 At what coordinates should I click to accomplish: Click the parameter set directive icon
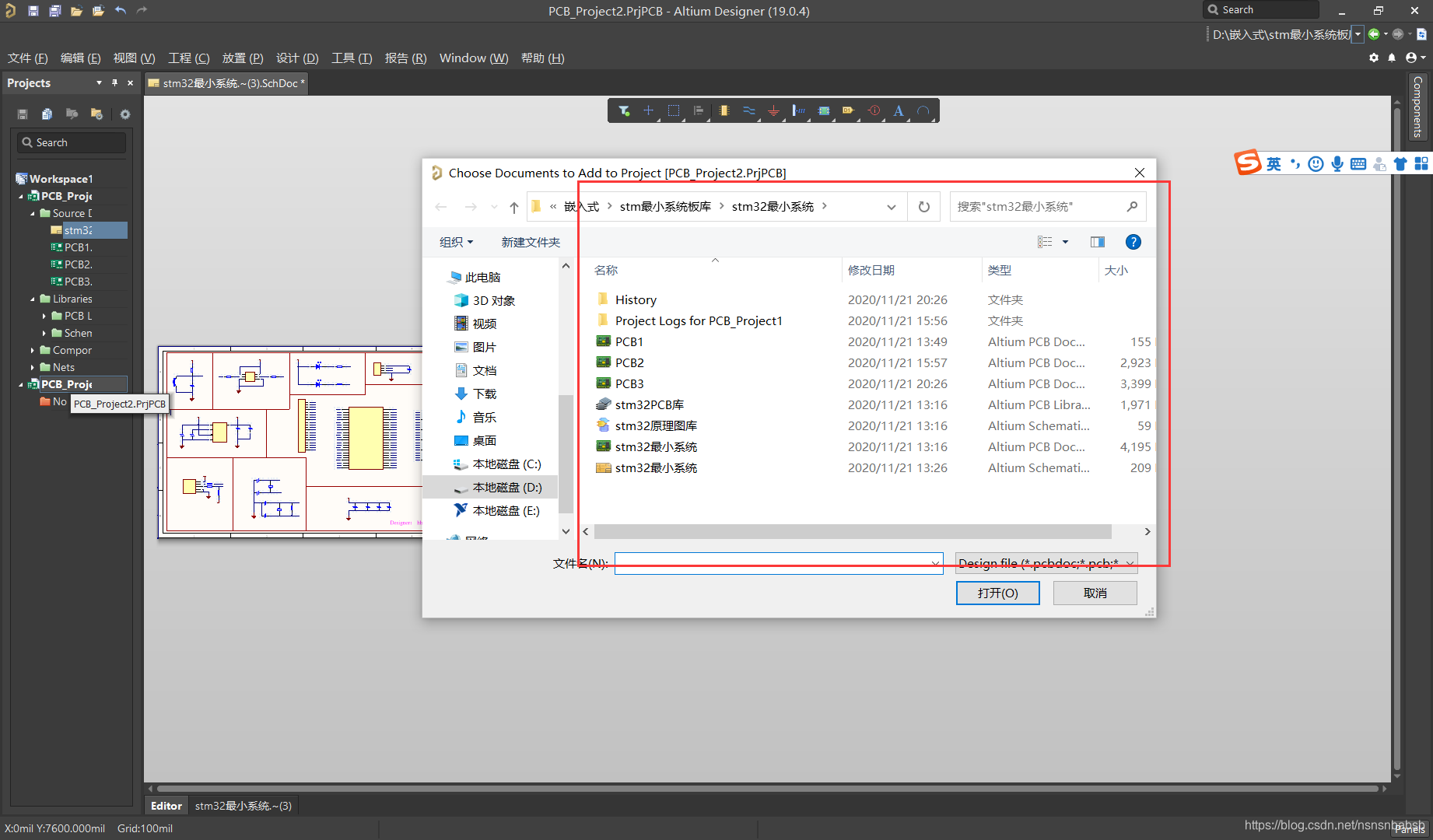point(874,110)
